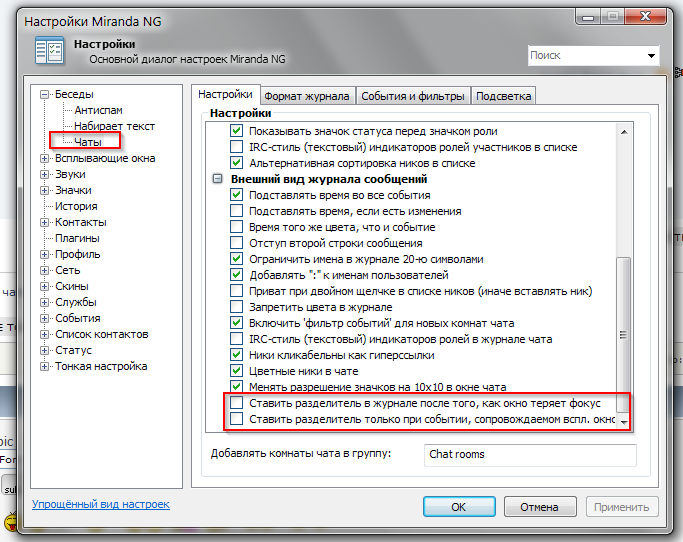Expand the Скины tree node

point(44,287)
